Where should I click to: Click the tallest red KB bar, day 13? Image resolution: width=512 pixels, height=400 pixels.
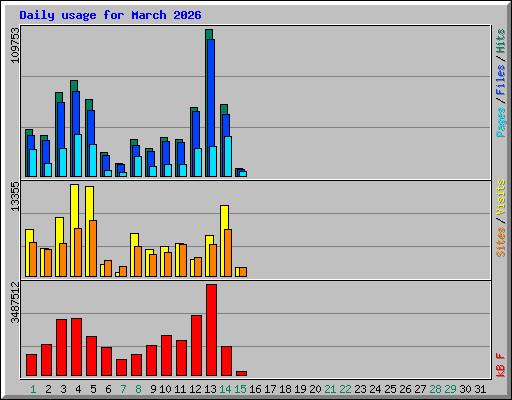[211, 330]
